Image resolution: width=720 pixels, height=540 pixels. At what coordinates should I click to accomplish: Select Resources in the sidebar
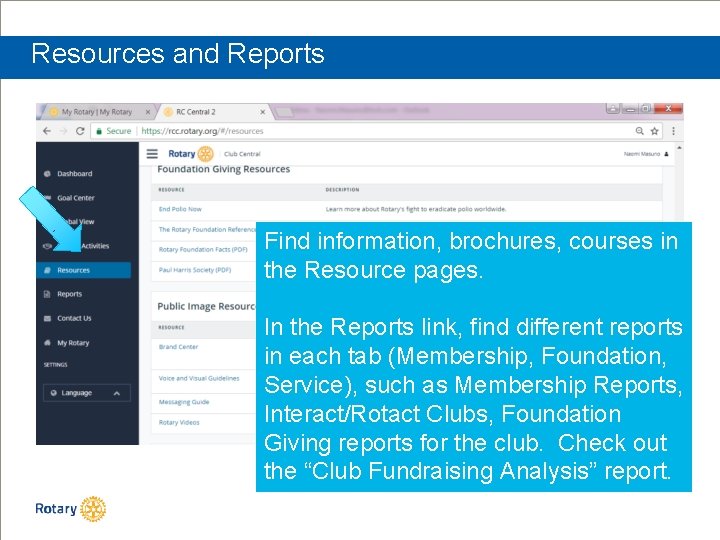click(84, 270)
